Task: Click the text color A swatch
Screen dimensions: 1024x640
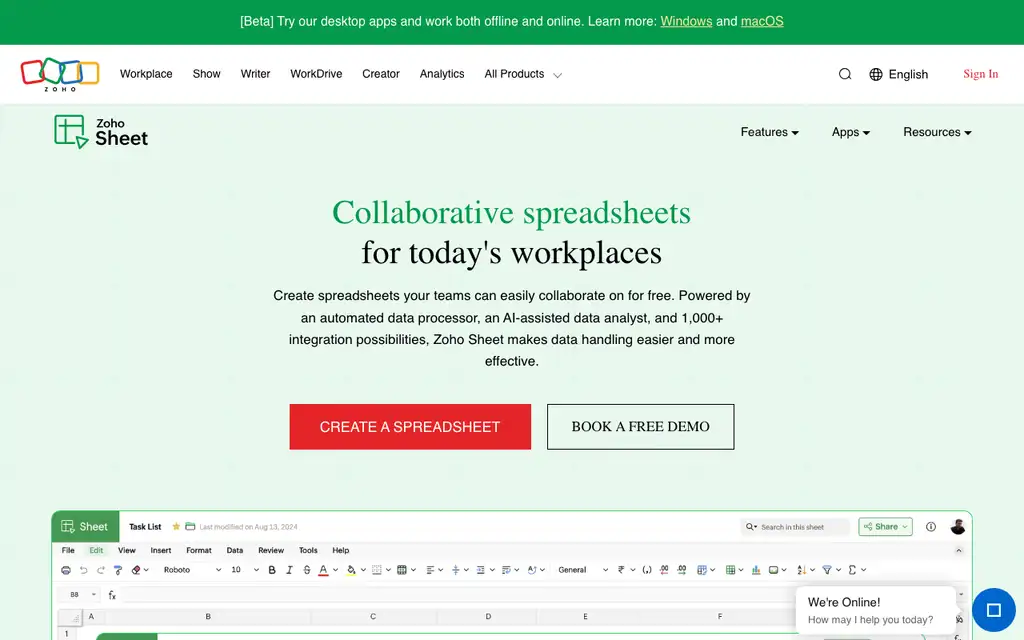Action: [323, 569]
